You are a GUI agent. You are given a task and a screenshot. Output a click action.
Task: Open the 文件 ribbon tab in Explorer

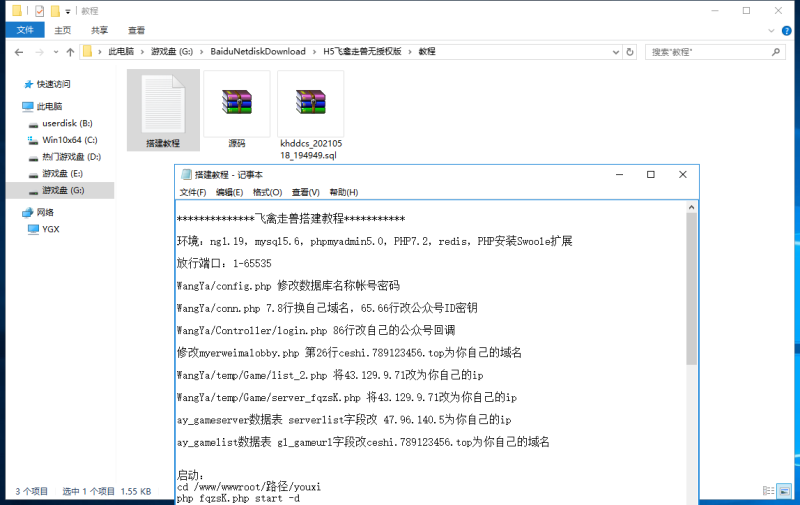(25, 30)
